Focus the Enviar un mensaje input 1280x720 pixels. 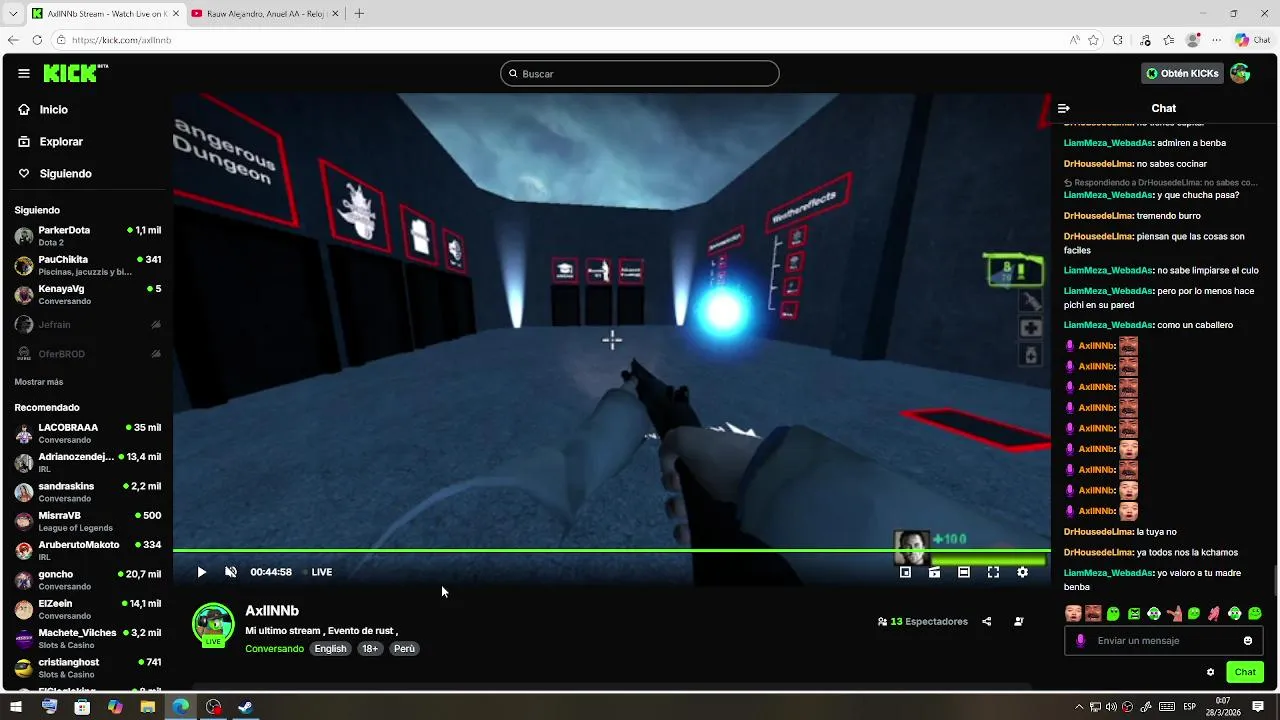tap(1164, 641)
